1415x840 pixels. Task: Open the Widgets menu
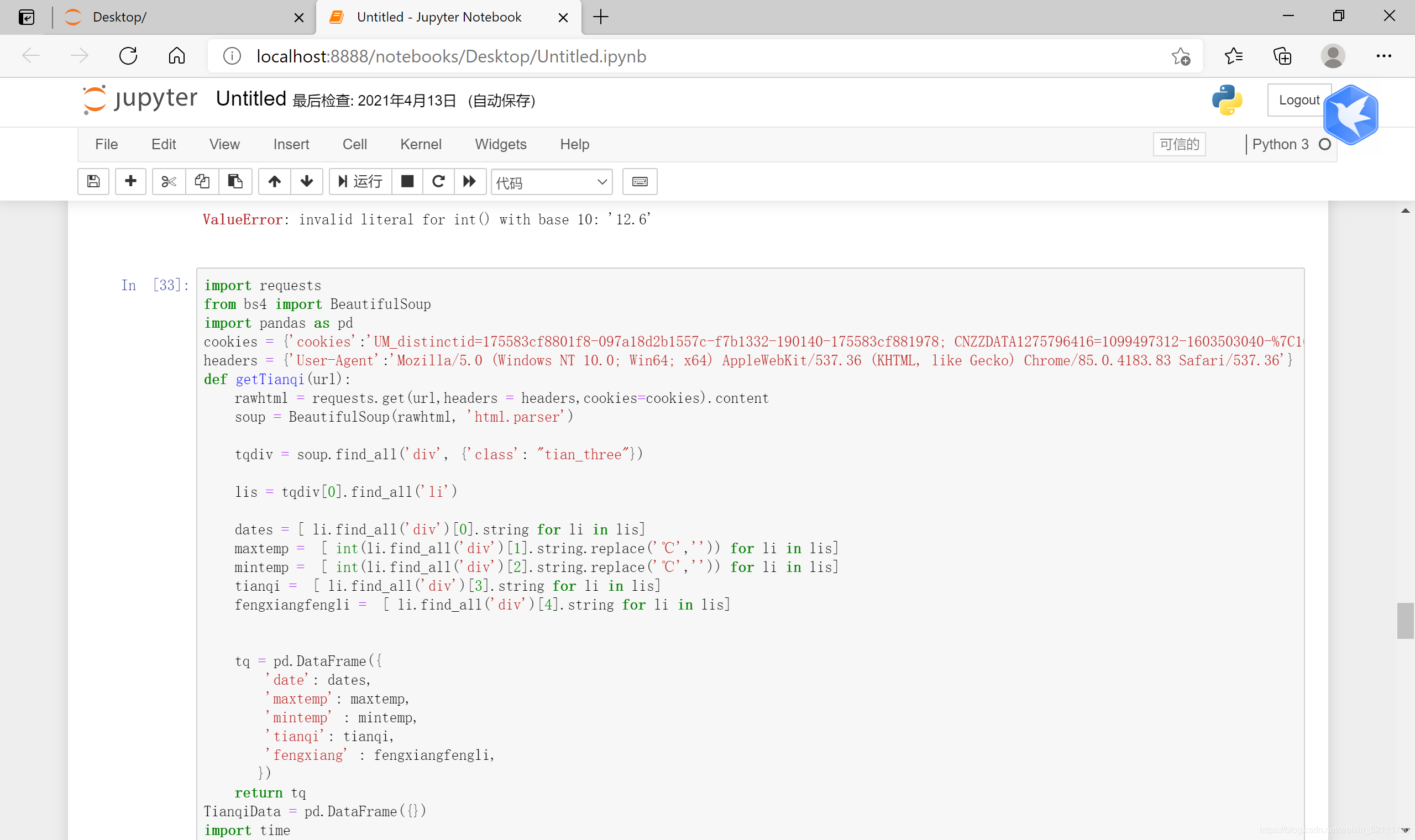[x=500, y=144]
